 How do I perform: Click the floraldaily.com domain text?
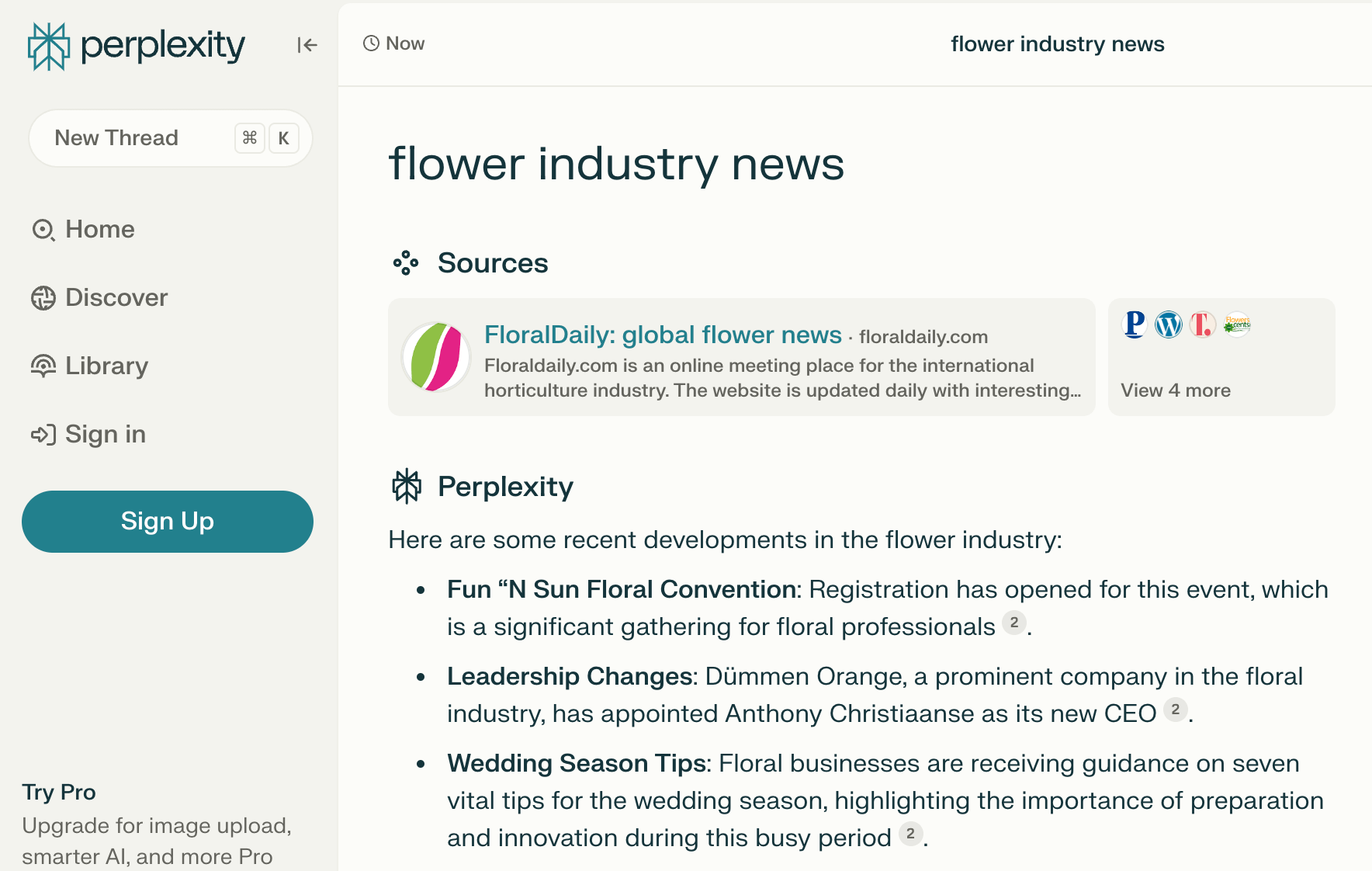click(x=923, y=337)
